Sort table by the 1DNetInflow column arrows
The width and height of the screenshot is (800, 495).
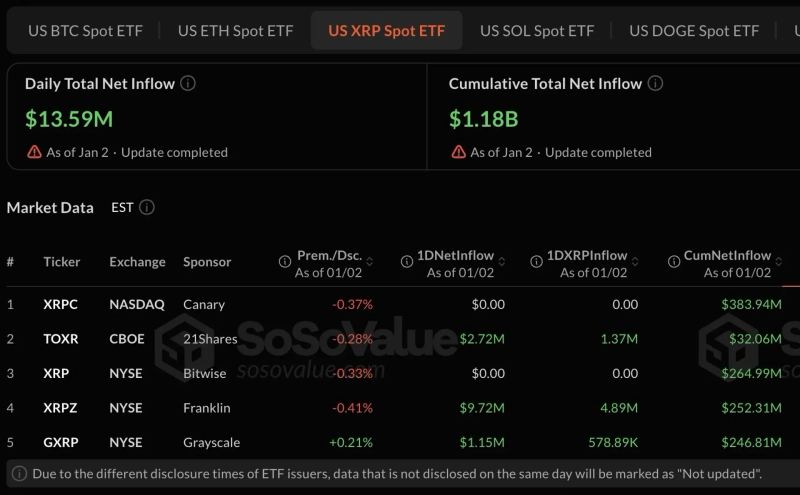(x=500, y=256)
